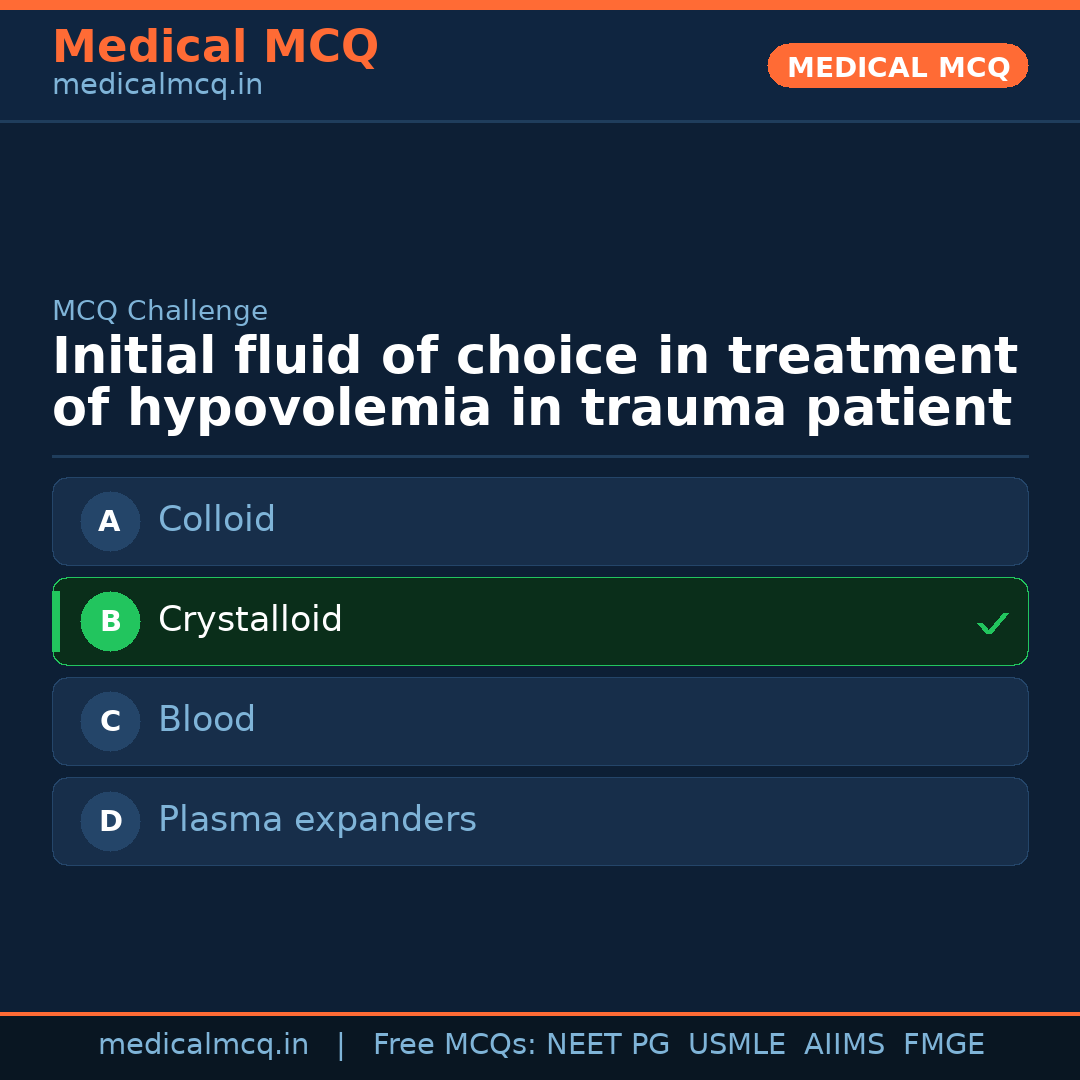The width and height of the screenshot is (1080, 1080).
Task: Click the green checkmark on option B
Action: (993, 623)
